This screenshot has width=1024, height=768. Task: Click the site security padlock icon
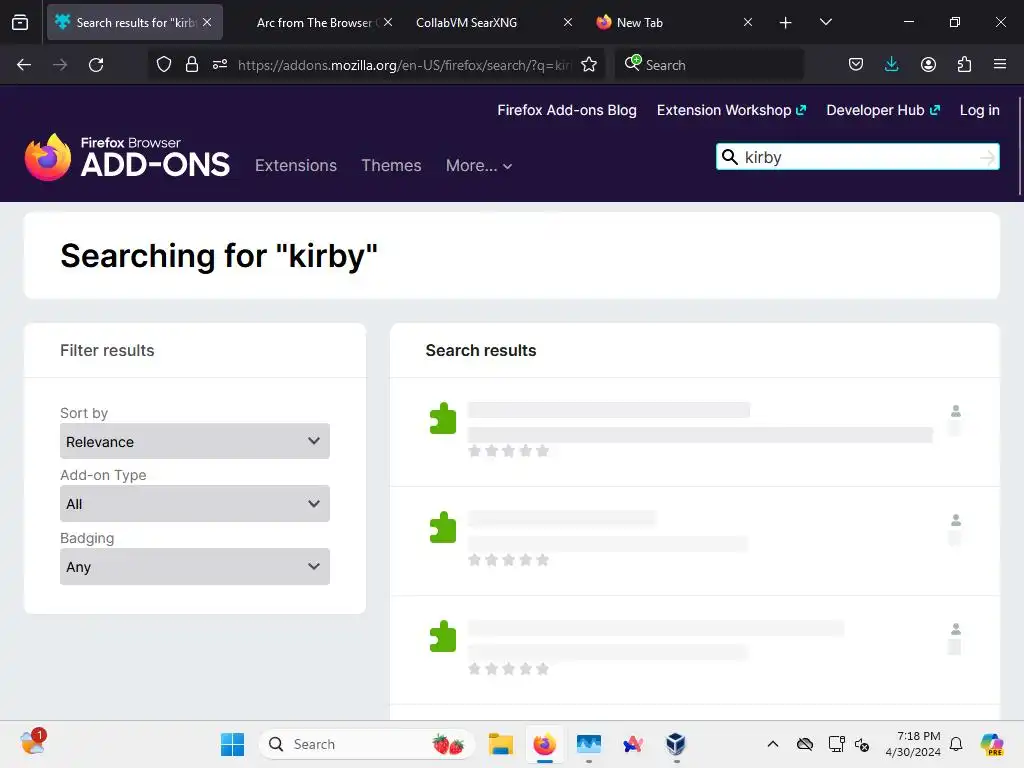[x=191, y=65]
